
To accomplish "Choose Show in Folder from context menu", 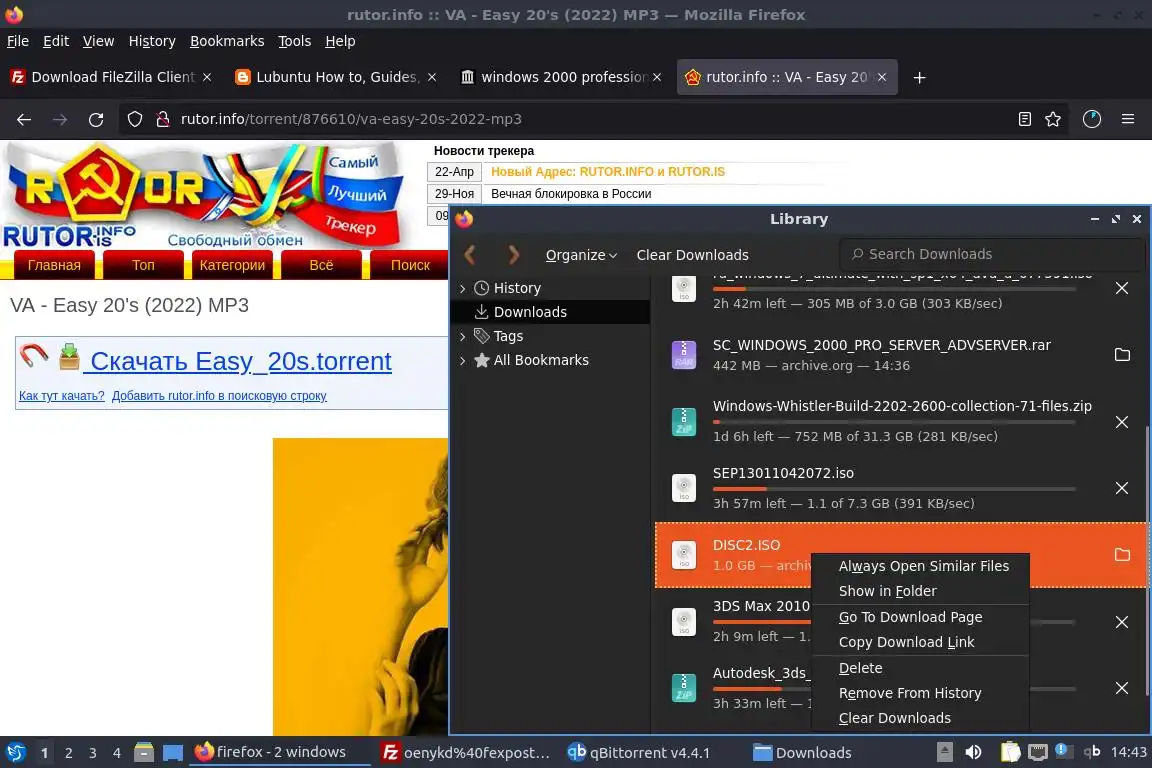I will click(x=920, y=591).
